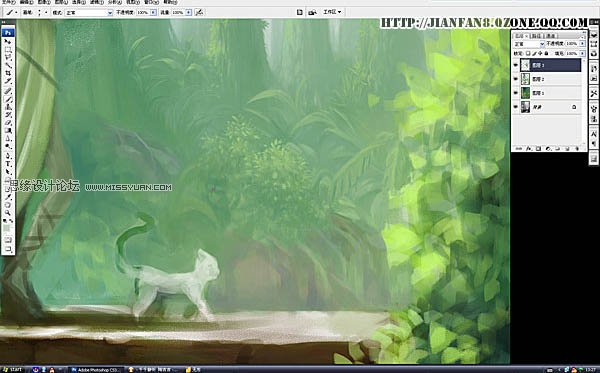Click taskbar clock showing 13:27
Viewport: 600px width, 373px height.
590,370
